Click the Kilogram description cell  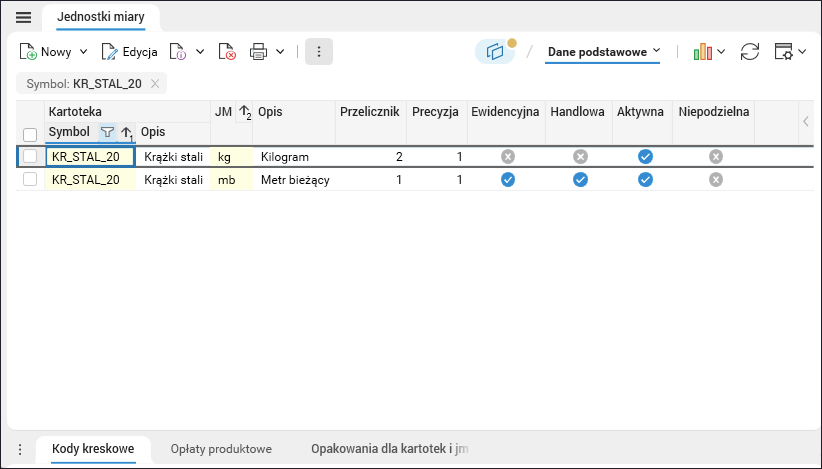pos(294,157)
